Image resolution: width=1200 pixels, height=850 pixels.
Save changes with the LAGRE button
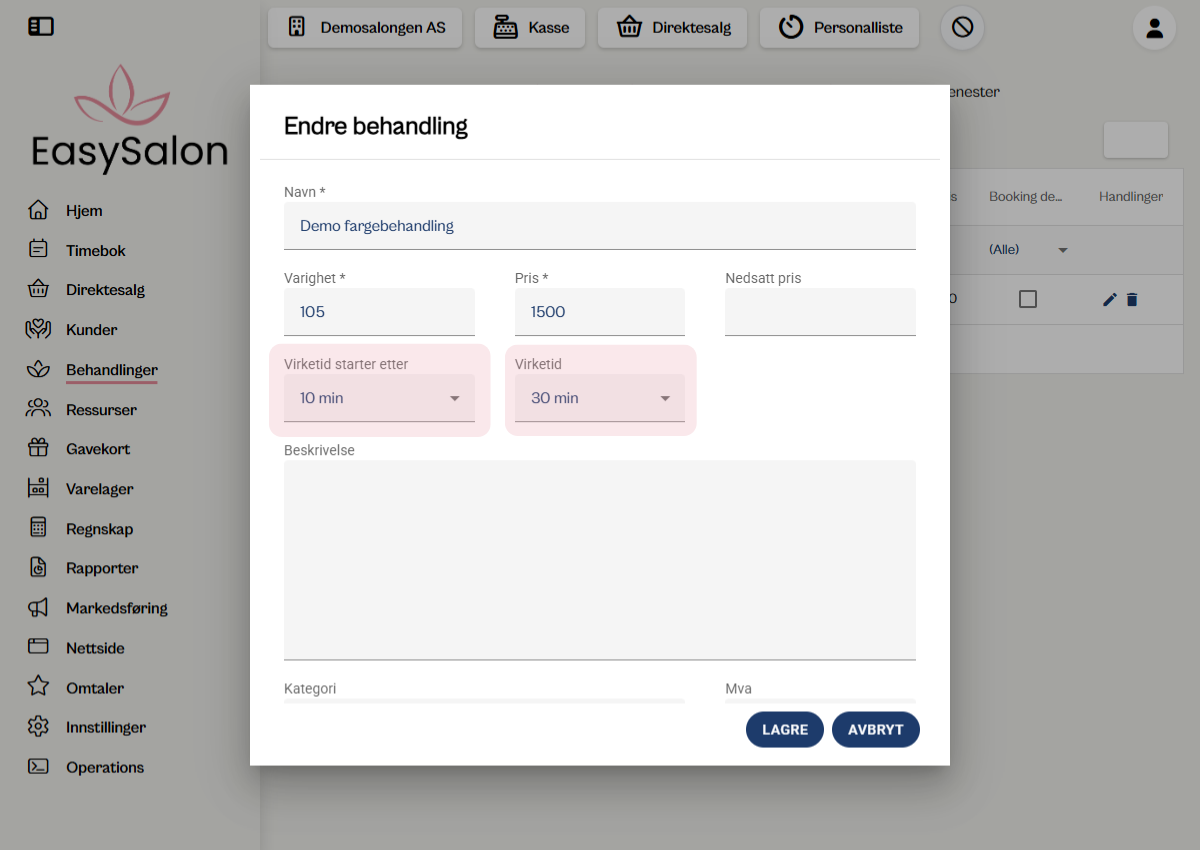[x=784, y=729]
